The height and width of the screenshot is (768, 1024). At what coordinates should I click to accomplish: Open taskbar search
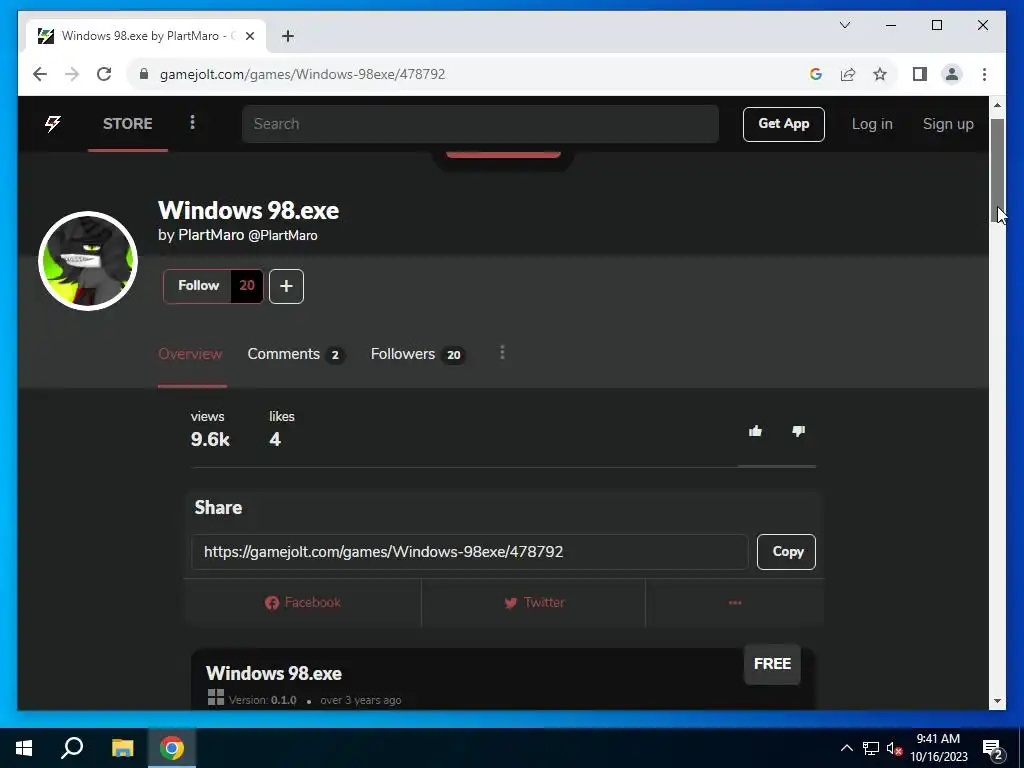point(72,748)
